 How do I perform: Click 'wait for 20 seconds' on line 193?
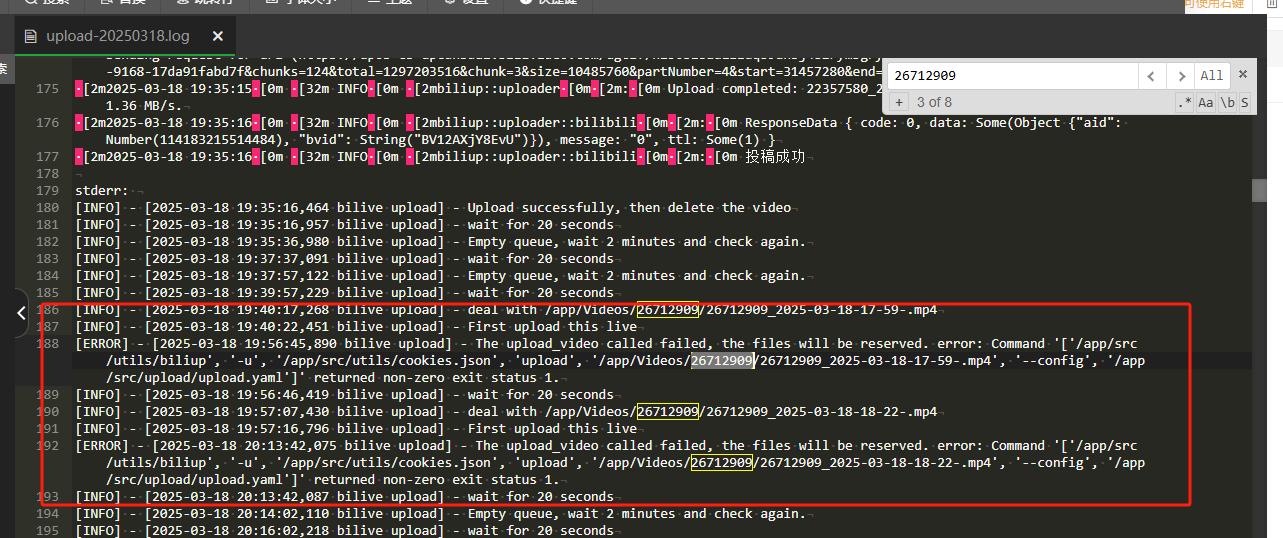coord(540,496)
